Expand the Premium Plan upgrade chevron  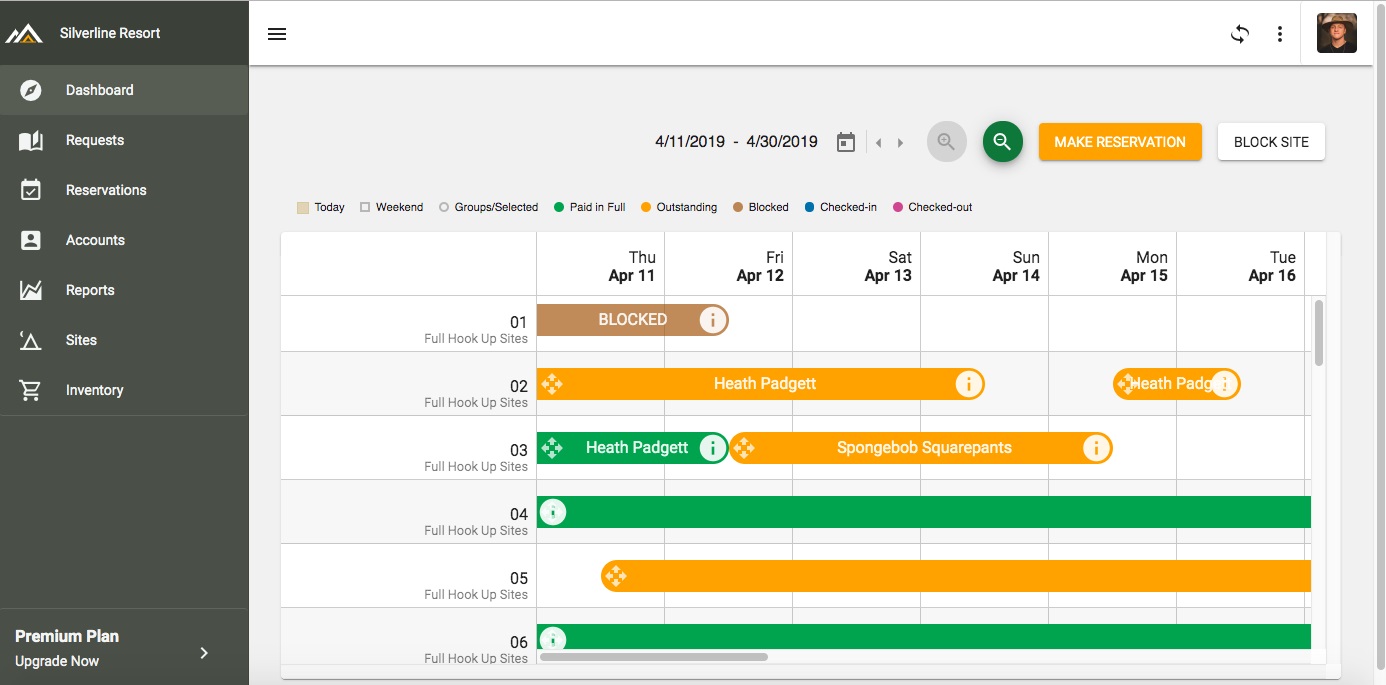(204, 653)
